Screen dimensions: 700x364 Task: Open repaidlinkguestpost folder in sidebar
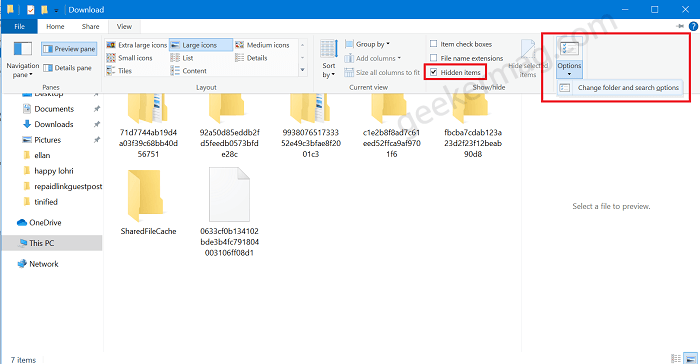68,186
